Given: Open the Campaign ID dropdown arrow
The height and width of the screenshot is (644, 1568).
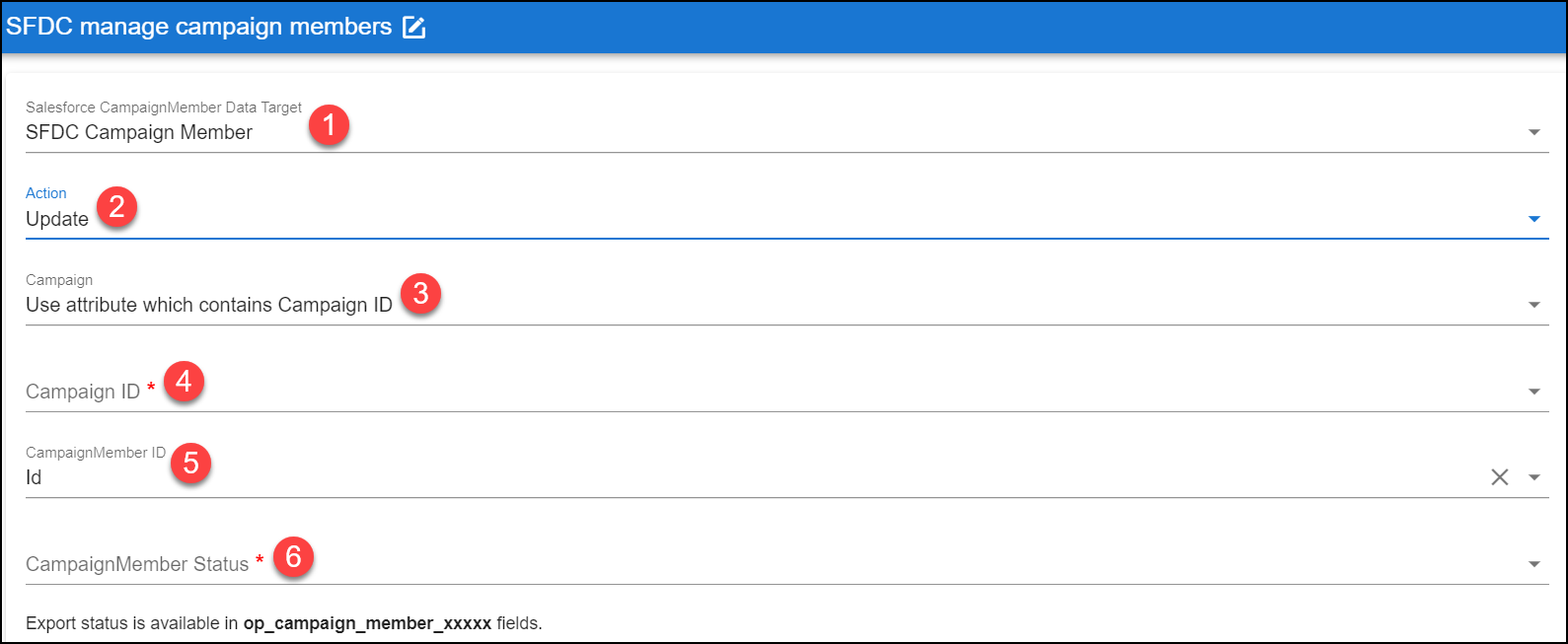Looking at the screenshot, I should [x=1533, y=392].
